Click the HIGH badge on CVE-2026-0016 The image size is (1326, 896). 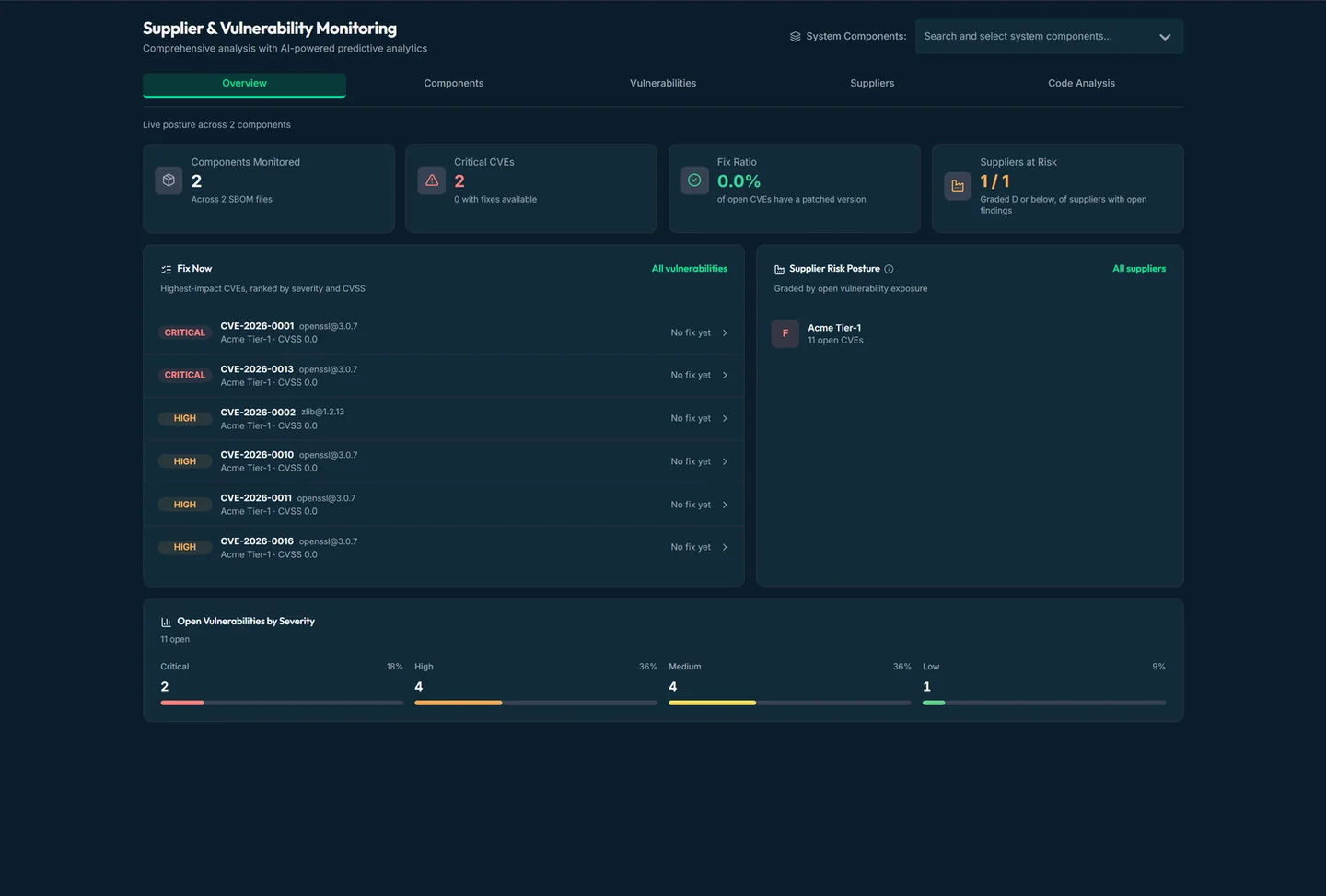tap(185, 547)
